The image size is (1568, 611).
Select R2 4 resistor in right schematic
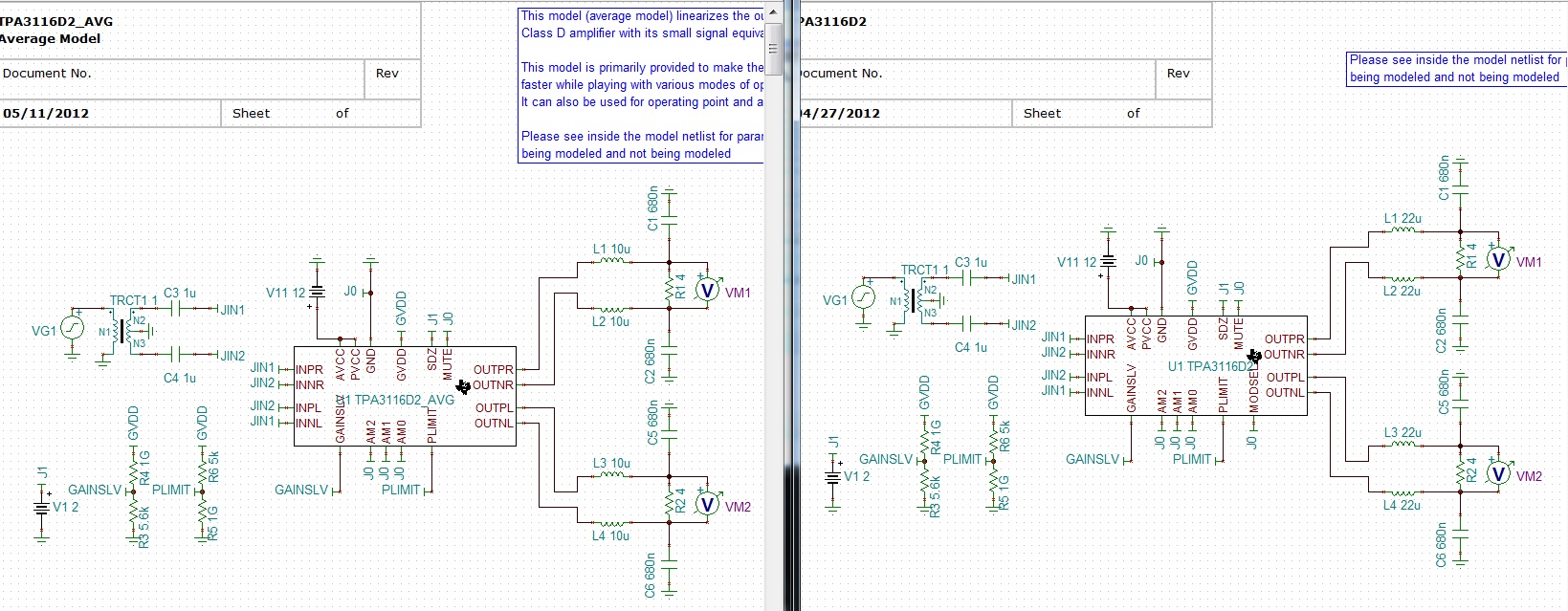[x=1461, y=474]
